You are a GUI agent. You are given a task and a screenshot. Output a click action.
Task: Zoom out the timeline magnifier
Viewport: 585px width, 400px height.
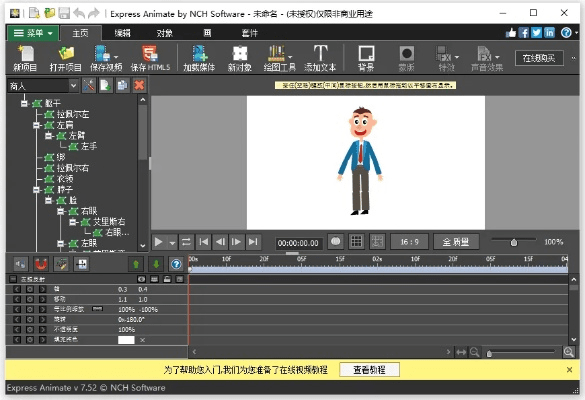tap(475, 352)
